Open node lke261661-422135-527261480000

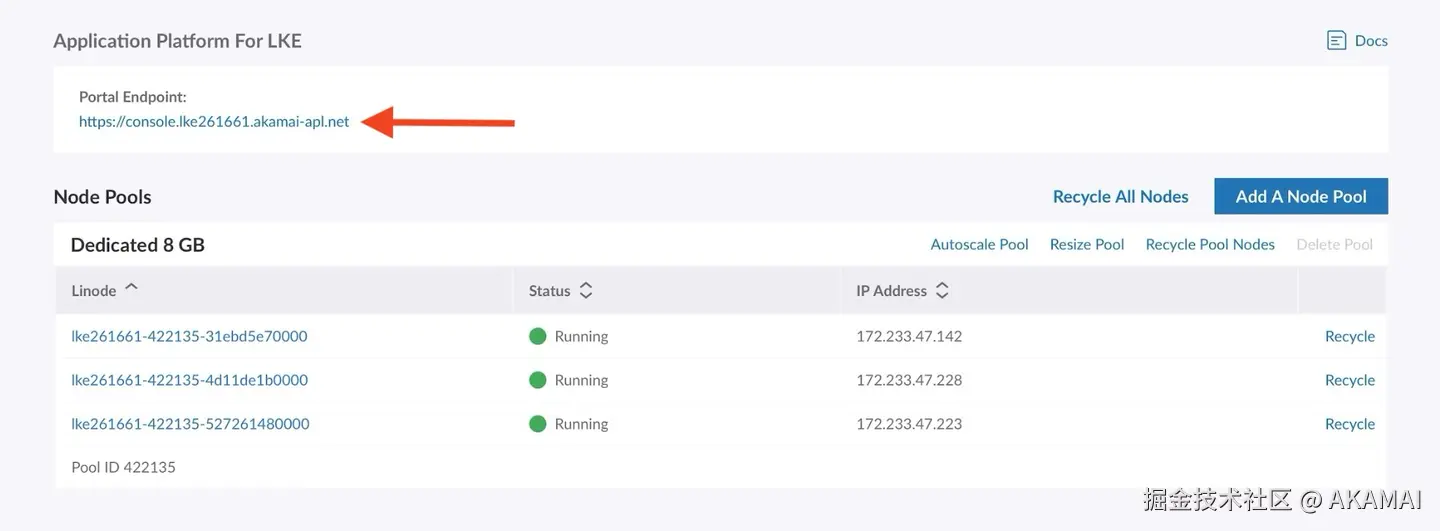tap(190, 424)
